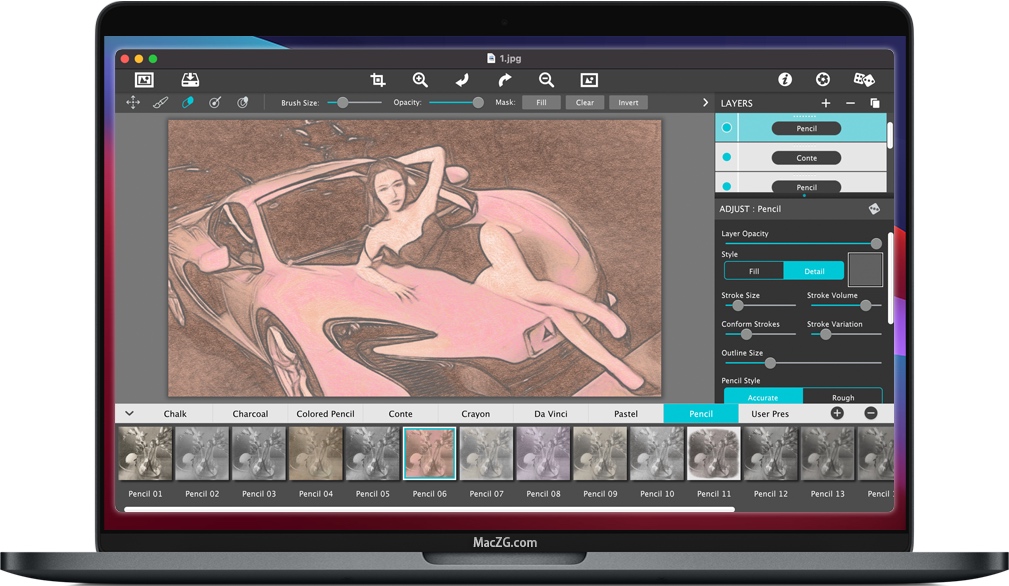Switch to the Charcoal preset tab
Viewport: 1009px width, 586px height.
coord(249,413)
